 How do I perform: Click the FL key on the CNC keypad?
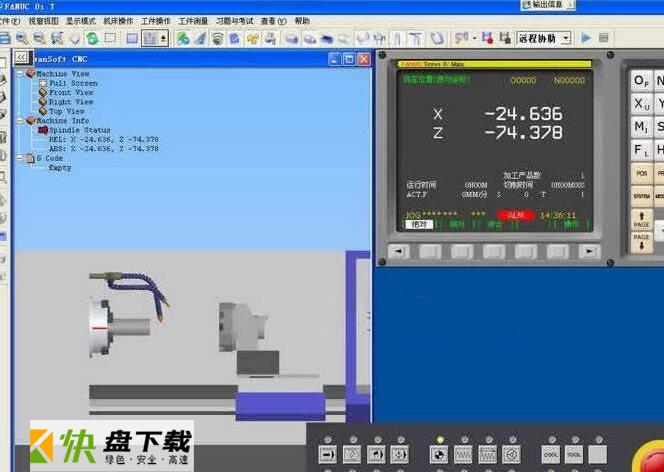(642, 150)
